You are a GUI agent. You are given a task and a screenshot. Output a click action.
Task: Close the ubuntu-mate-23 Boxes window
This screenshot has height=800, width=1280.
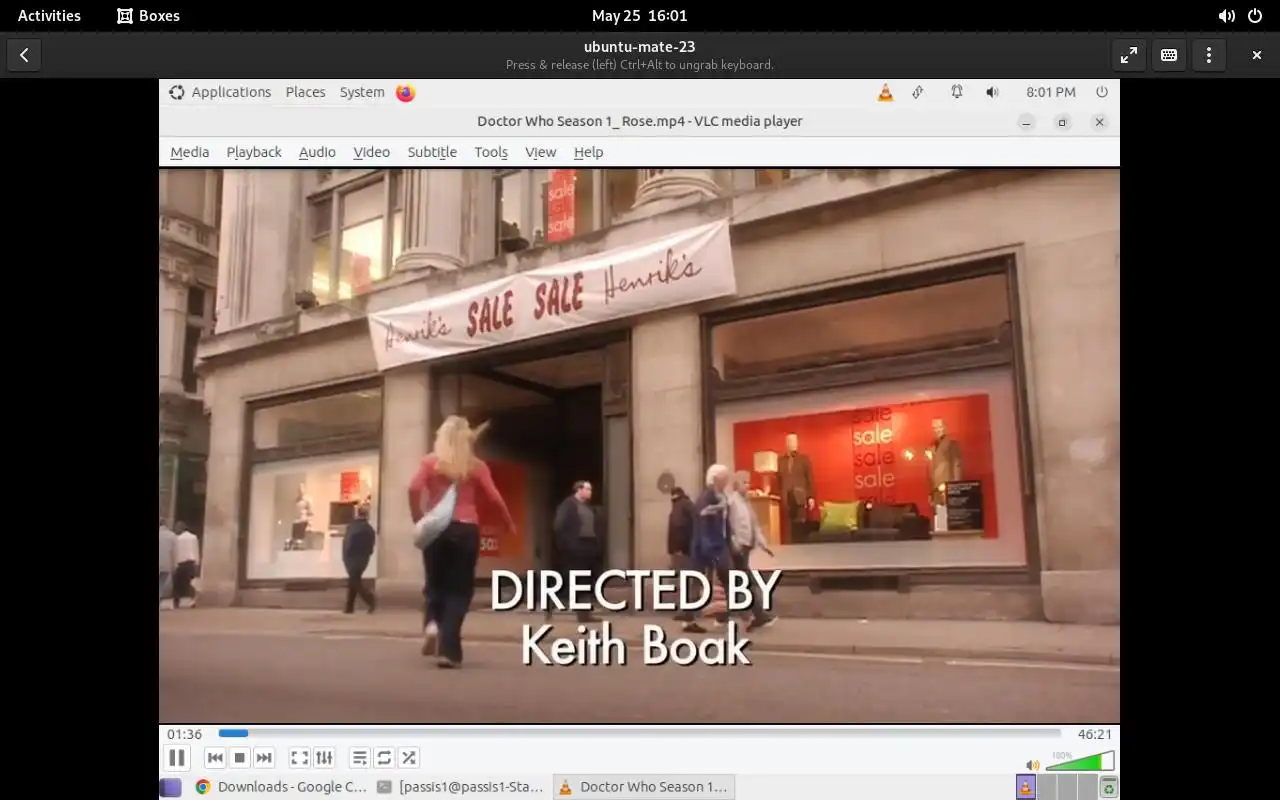pos(1257,55)
